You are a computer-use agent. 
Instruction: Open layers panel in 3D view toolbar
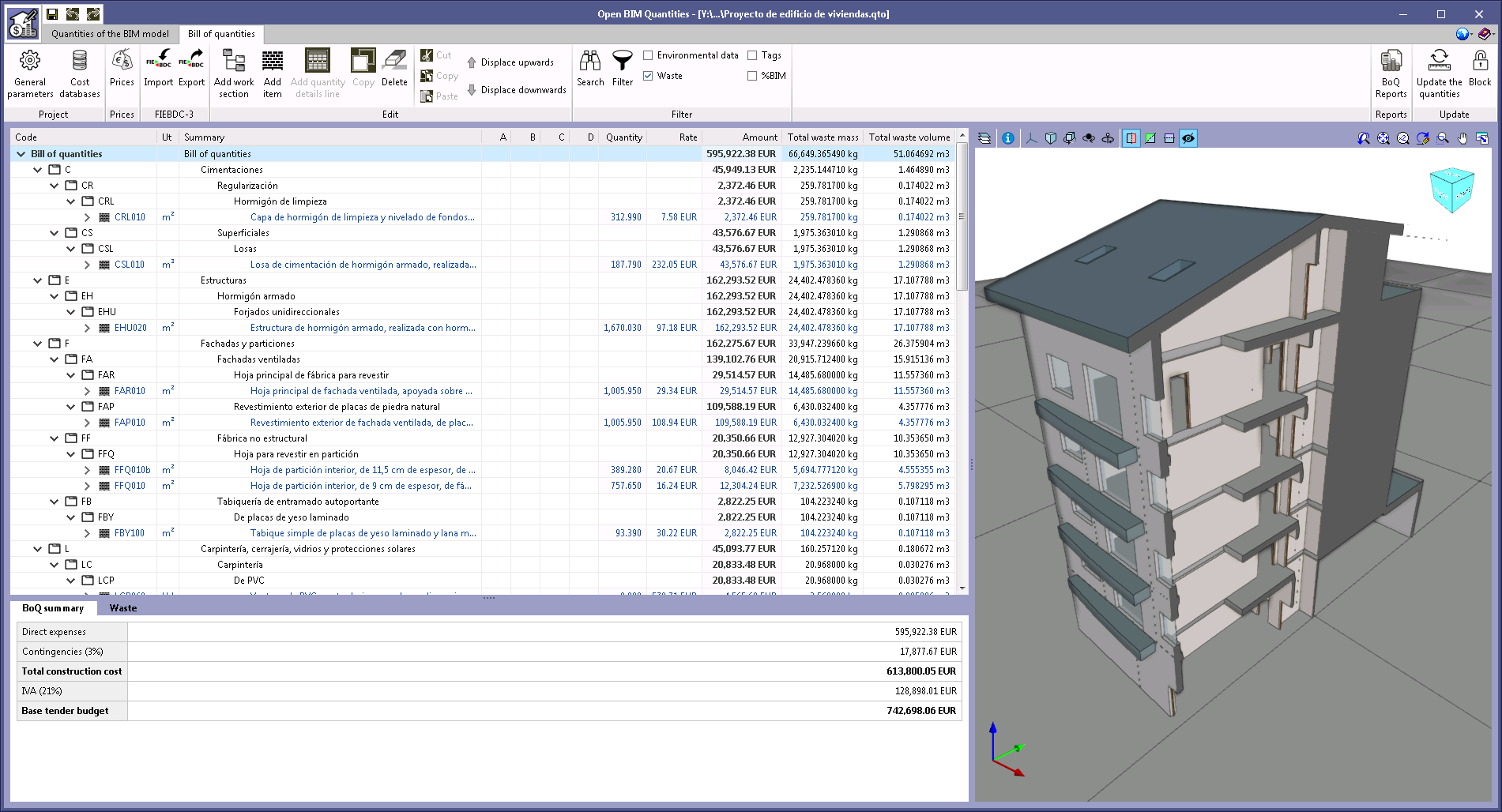tap(984, 138)
